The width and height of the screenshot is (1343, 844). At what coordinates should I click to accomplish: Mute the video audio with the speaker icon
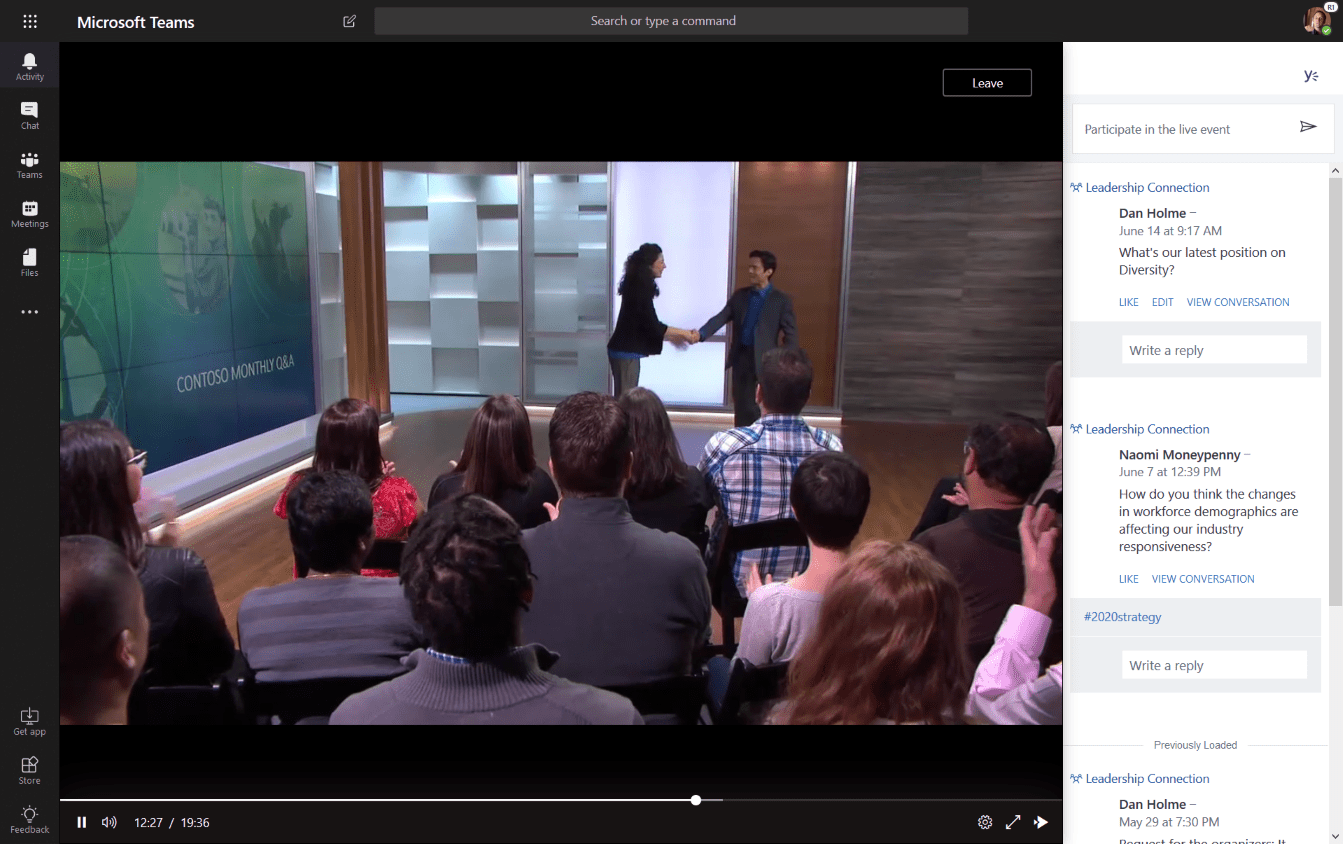click(x=108, y=821)
